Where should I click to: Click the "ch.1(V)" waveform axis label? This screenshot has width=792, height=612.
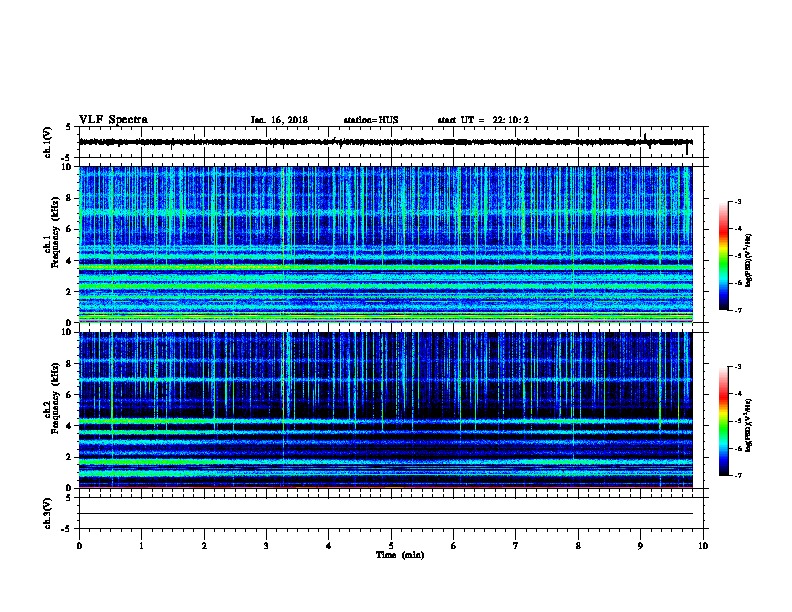pos(47,142)
